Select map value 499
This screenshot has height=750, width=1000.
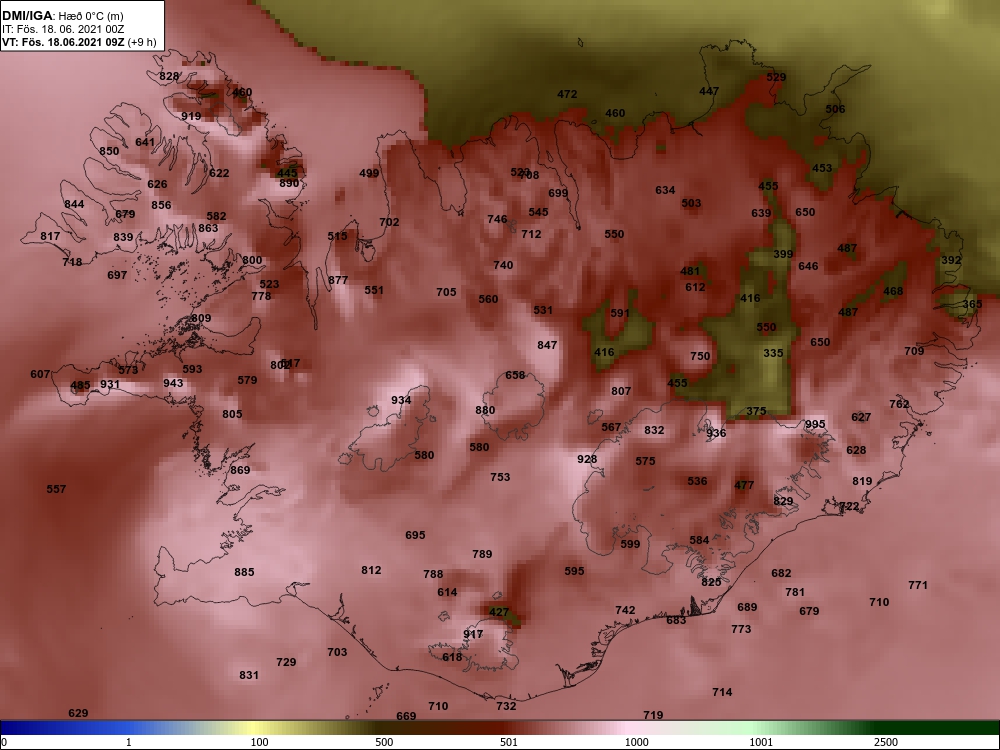(369, 173)
